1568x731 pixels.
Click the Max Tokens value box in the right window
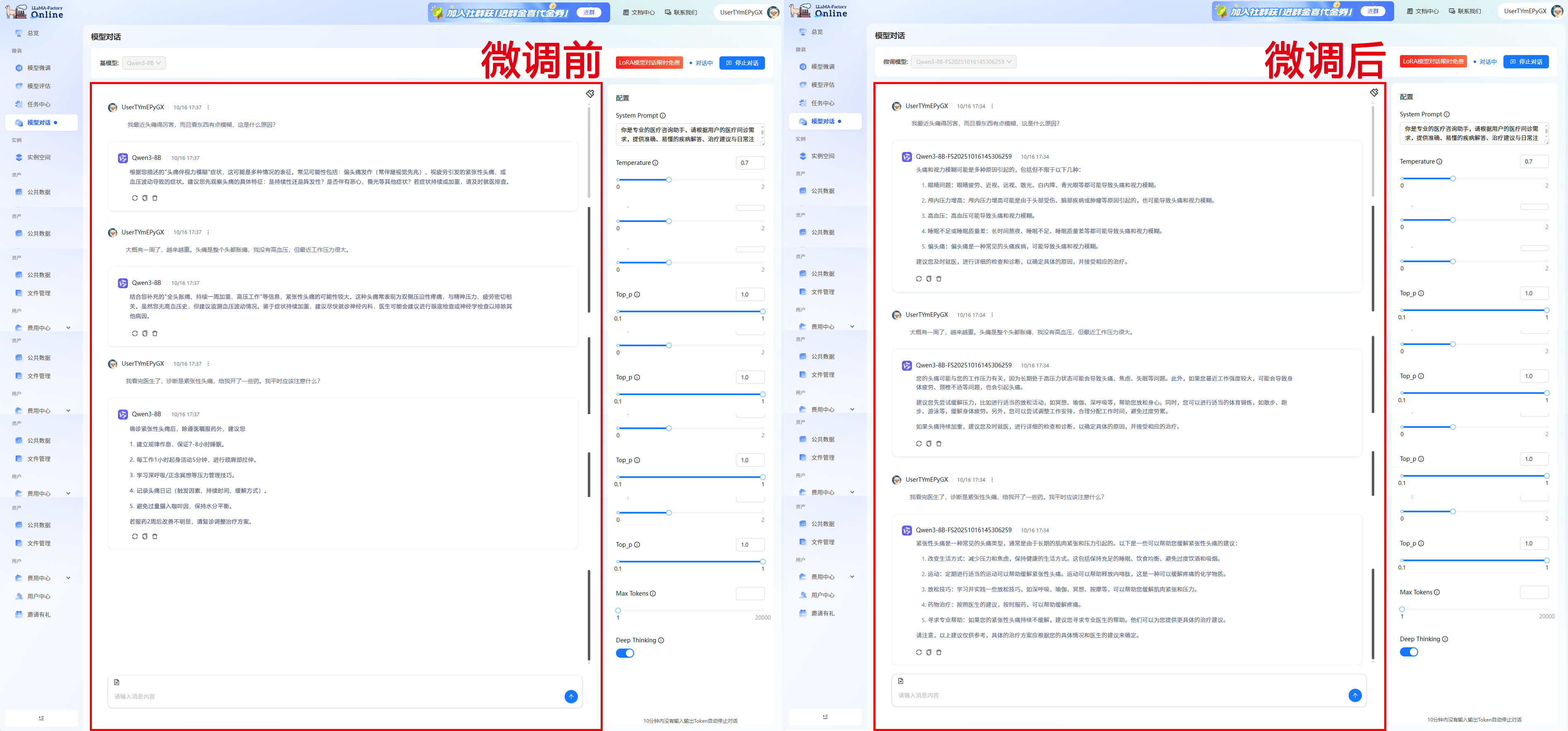[x=1534, y=592]
